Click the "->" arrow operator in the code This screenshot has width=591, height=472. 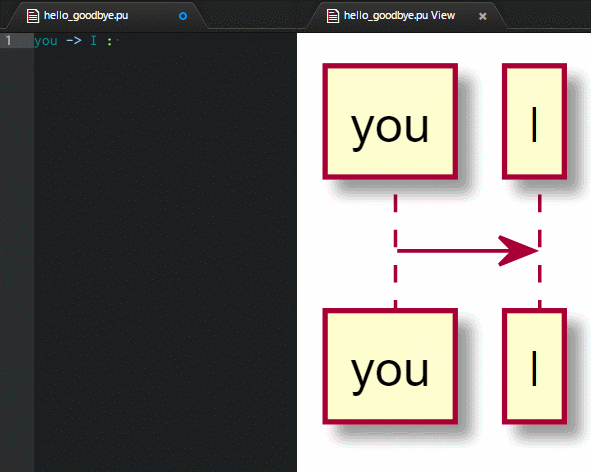(x=74, y=40)
